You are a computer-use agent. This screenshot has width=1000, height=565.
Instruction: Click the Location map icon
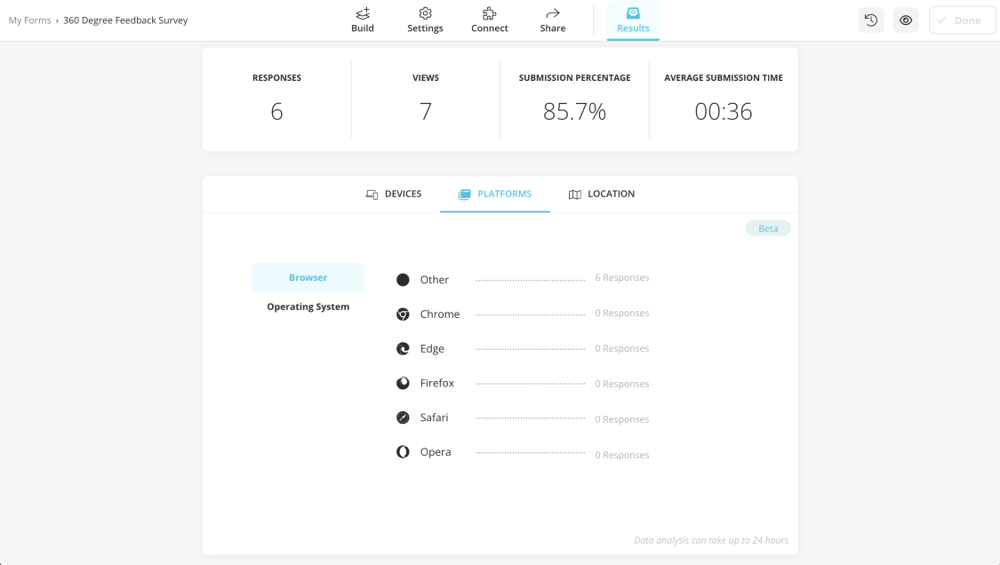pos(575,194)
